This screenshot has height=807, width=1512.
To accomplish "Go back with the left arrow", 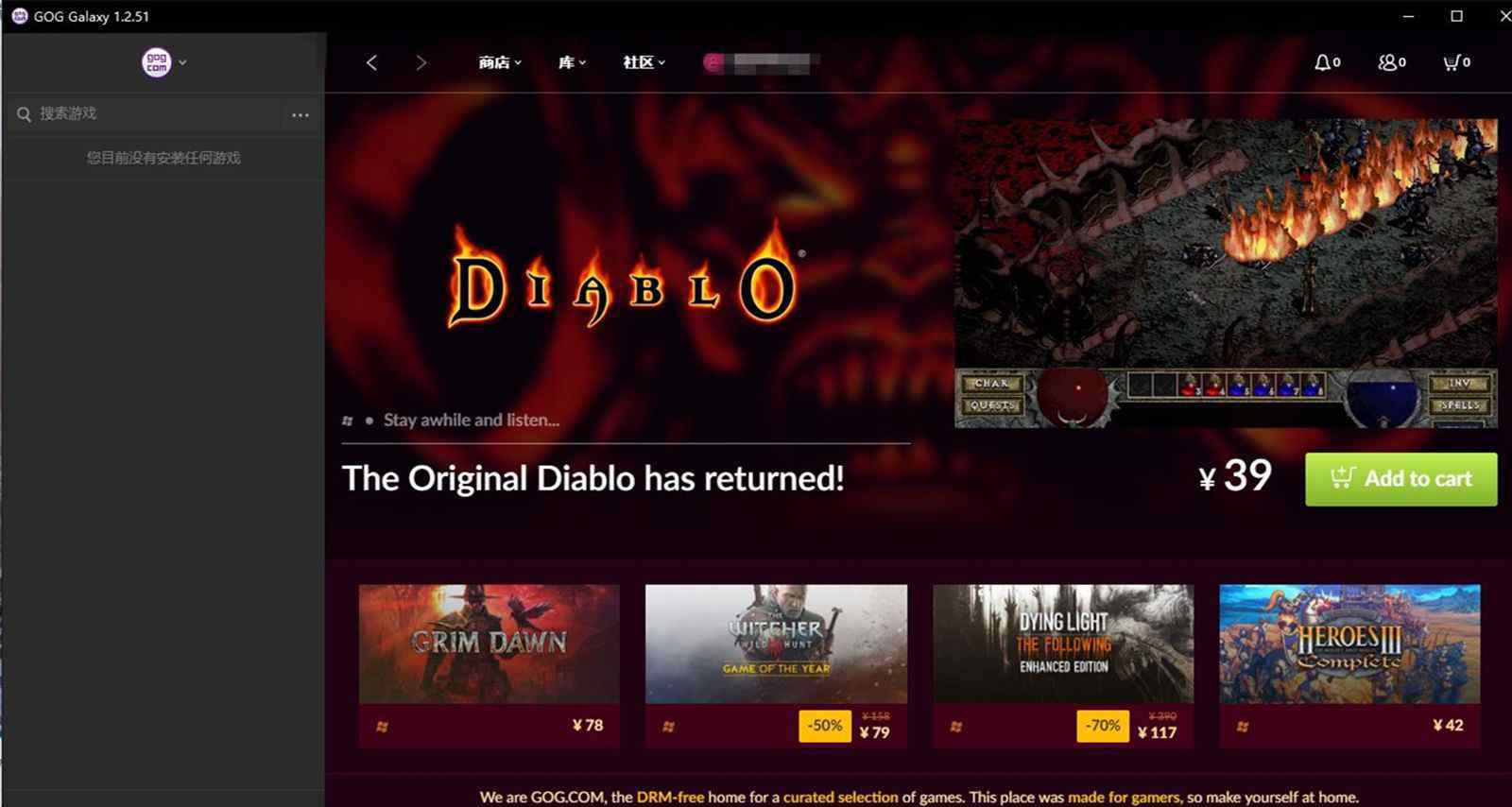I will [371, 62].
